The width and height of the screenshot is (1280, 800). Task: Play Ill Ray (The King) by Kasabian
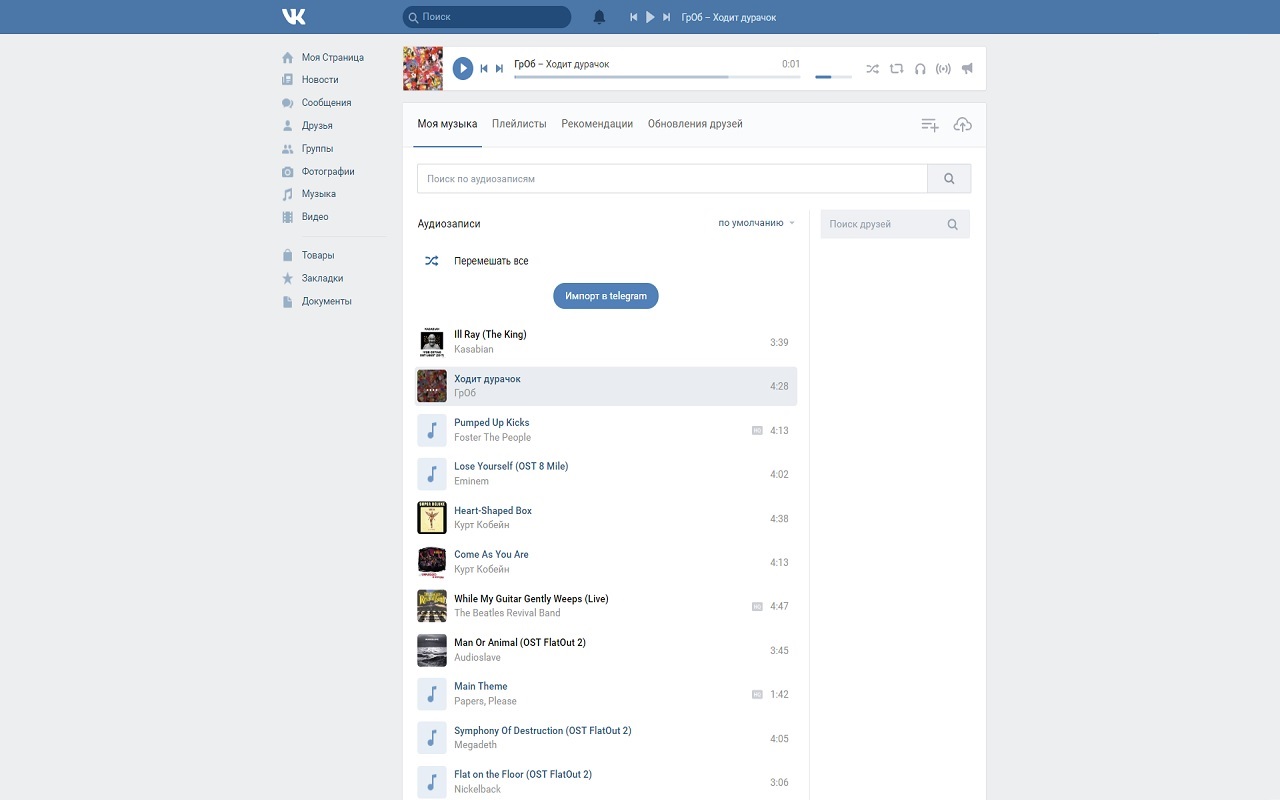[606, 342]
